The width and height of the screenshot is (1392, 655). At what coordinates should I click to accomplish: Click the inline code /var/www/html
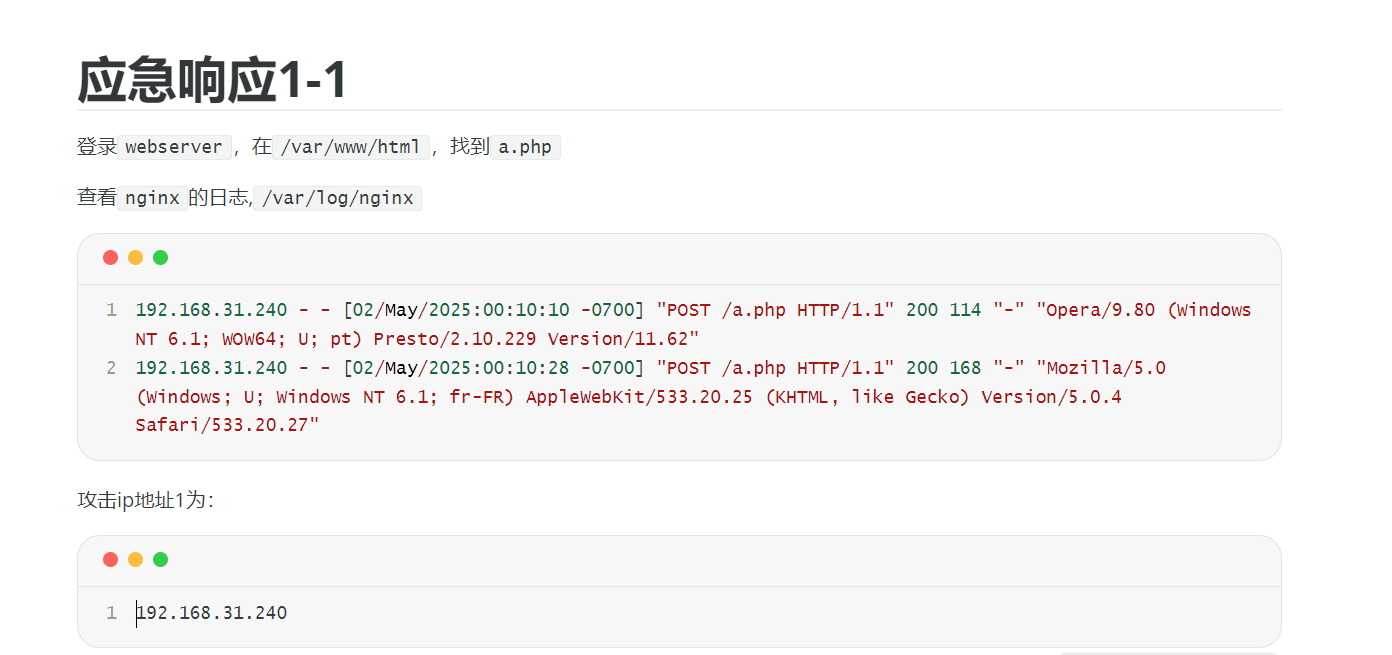click(x=351, y=147)
